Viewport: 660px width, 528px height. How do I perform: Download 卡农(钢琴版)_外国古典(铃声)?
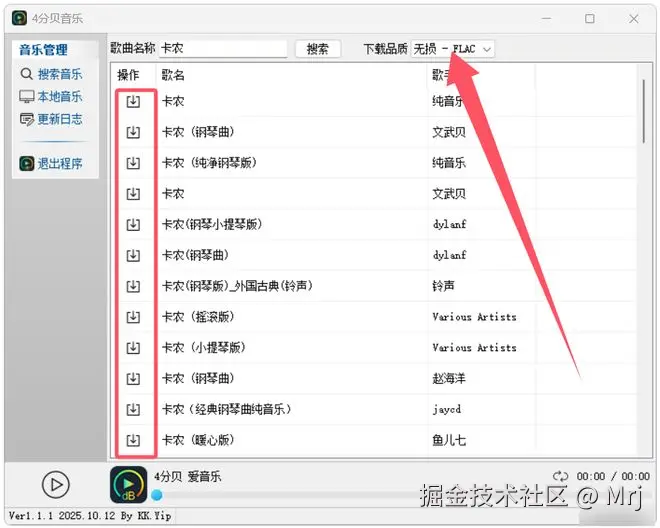tap(133, 286)
